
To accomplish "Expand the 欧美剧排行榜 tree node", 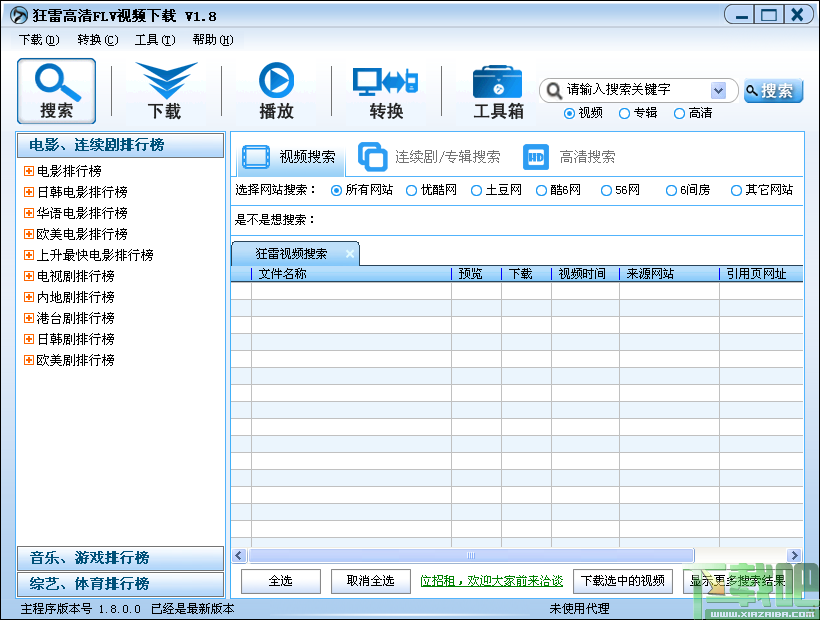I will 29,360.
